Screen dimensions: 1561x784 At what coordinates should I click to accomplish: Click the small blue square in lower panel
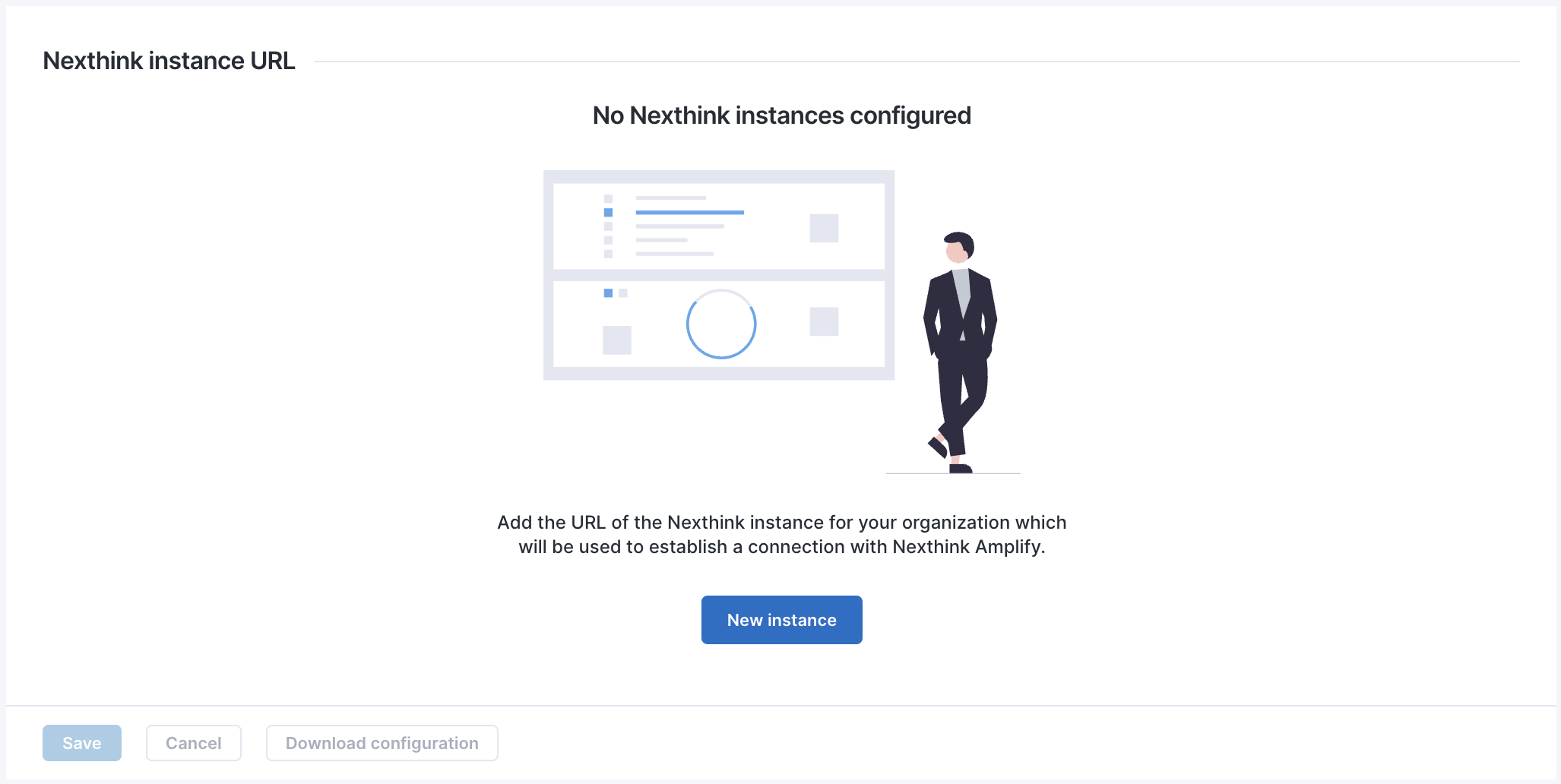coord(608,293)
